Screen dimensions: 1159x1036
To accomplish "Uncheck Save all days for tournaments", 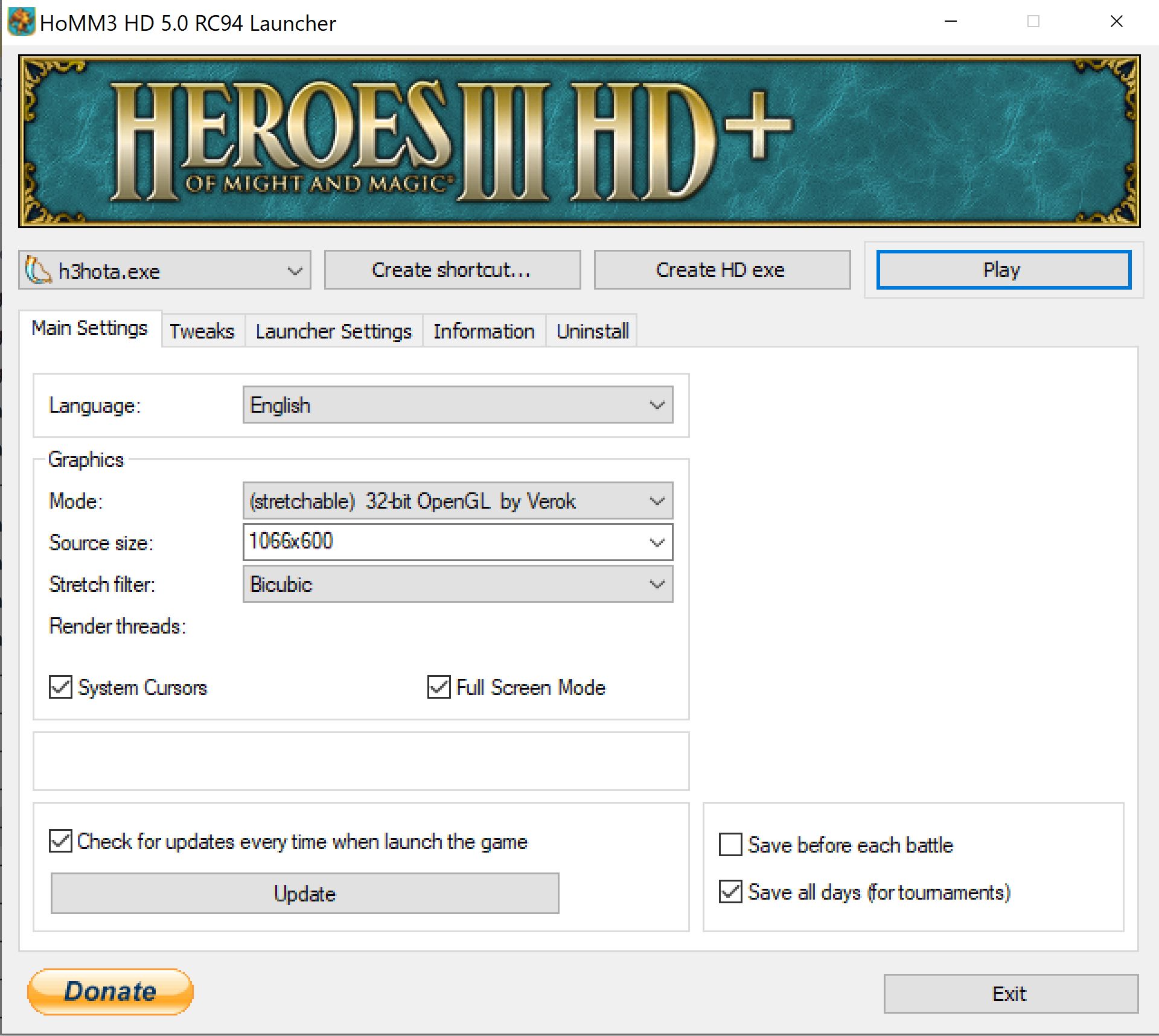I will pos(730,892).
